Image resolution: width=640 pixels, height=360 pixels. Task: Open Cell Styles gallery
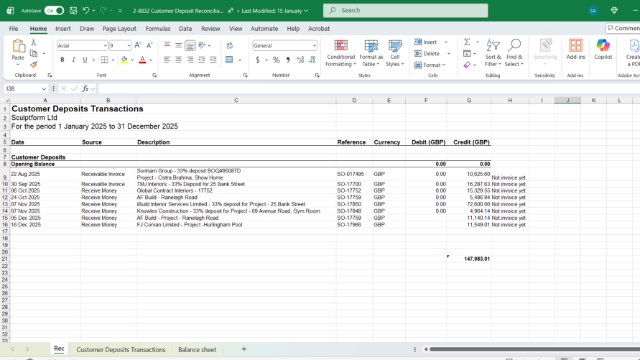(x=395, y=53)
